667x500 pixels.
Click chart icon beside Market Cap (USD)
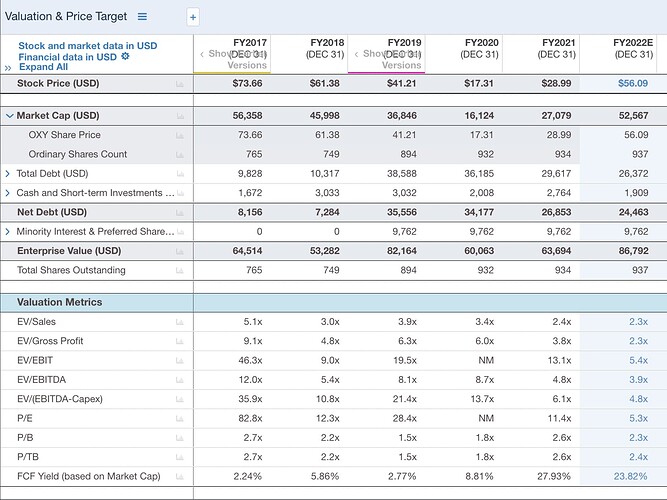click(x=180, y=116)
